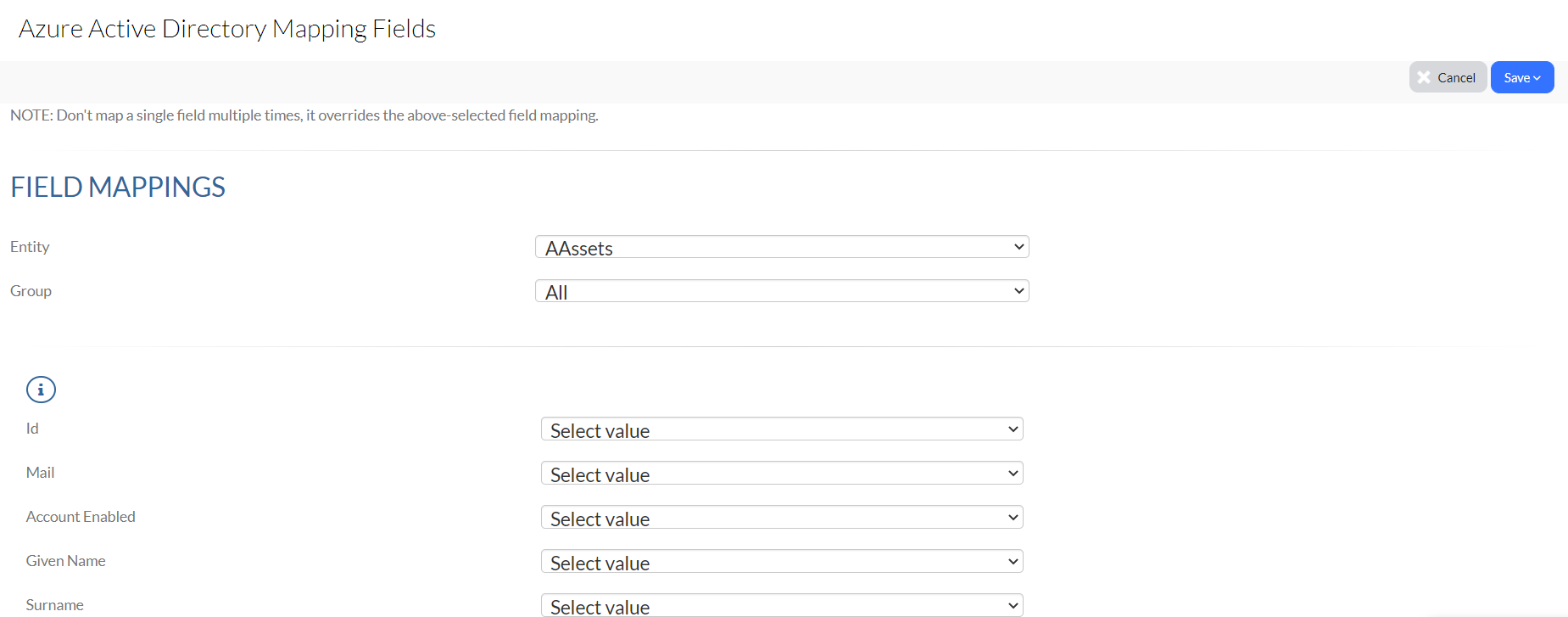Open the Group dropdown showing All
1568x617 pixels.
click(782, 291)
